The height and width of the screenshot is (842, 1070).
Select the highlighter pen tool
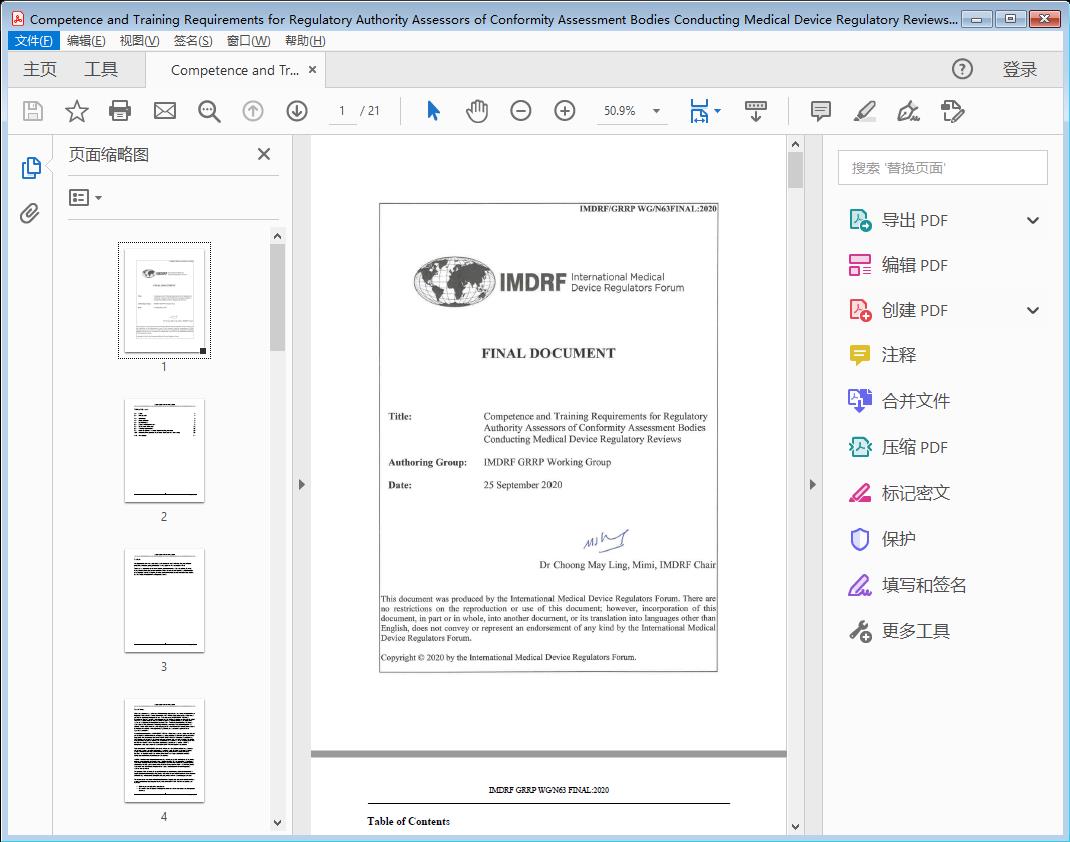coord(865,111)
